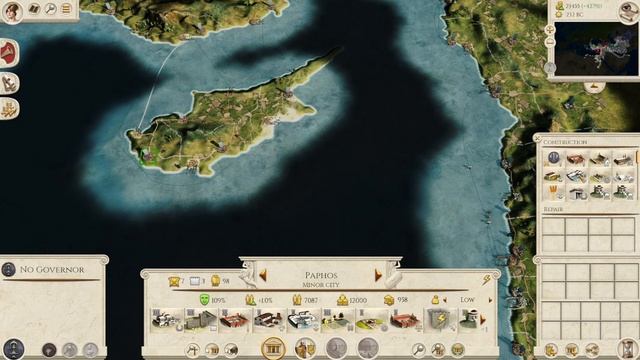Click the income coins icon showing 958
Viewport: 640px width, 360px height.
click(389, 300)
